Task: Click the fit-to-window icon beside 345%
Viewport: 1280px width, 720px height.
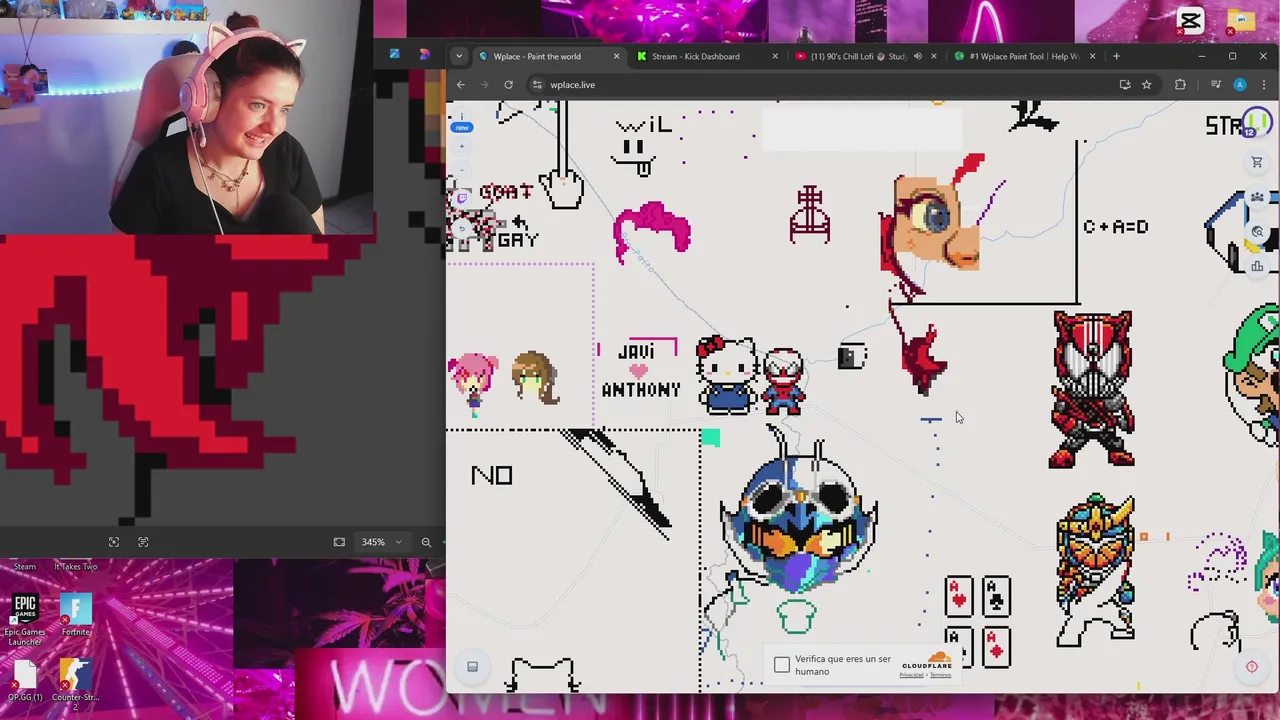Action: 339,542
